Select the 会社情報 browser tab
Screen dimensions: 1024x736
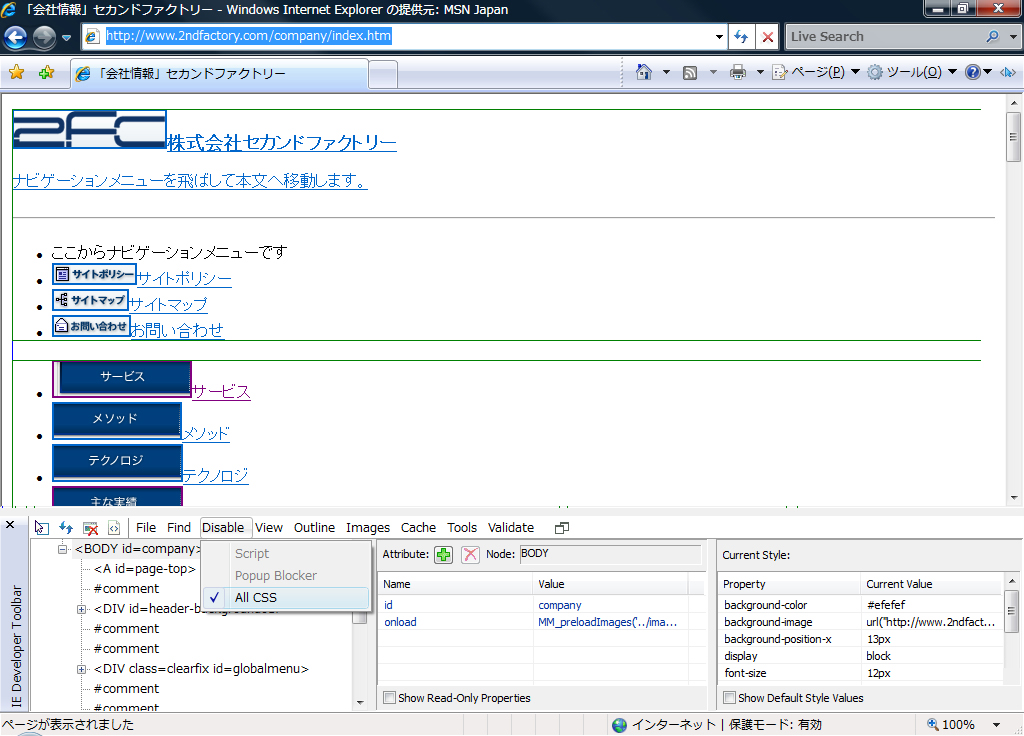(219, 74)
